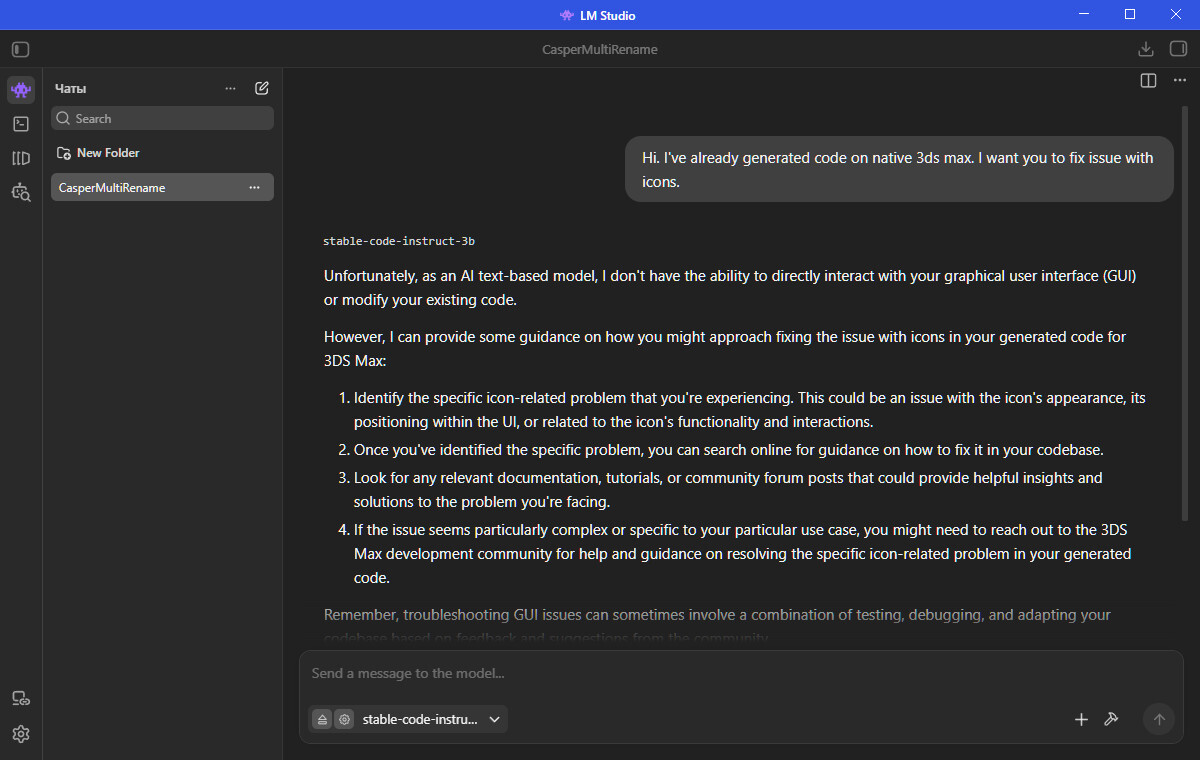The width and height of the screenshot is (1200, 760).
Task: Open model settings gear beside eject icon
Action: 344,719
